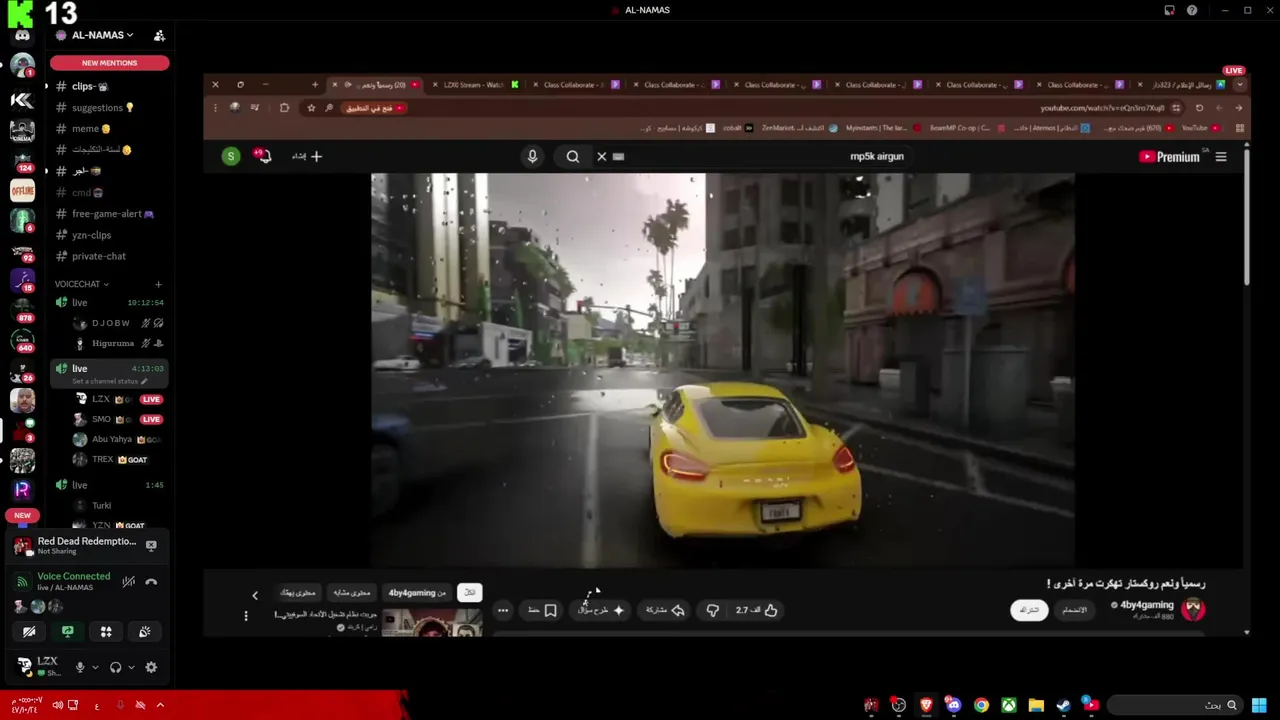Open Discord user settings gear
Image resolution: width=1280 pixels, height=720 pixels.
(x=151, y=667)
